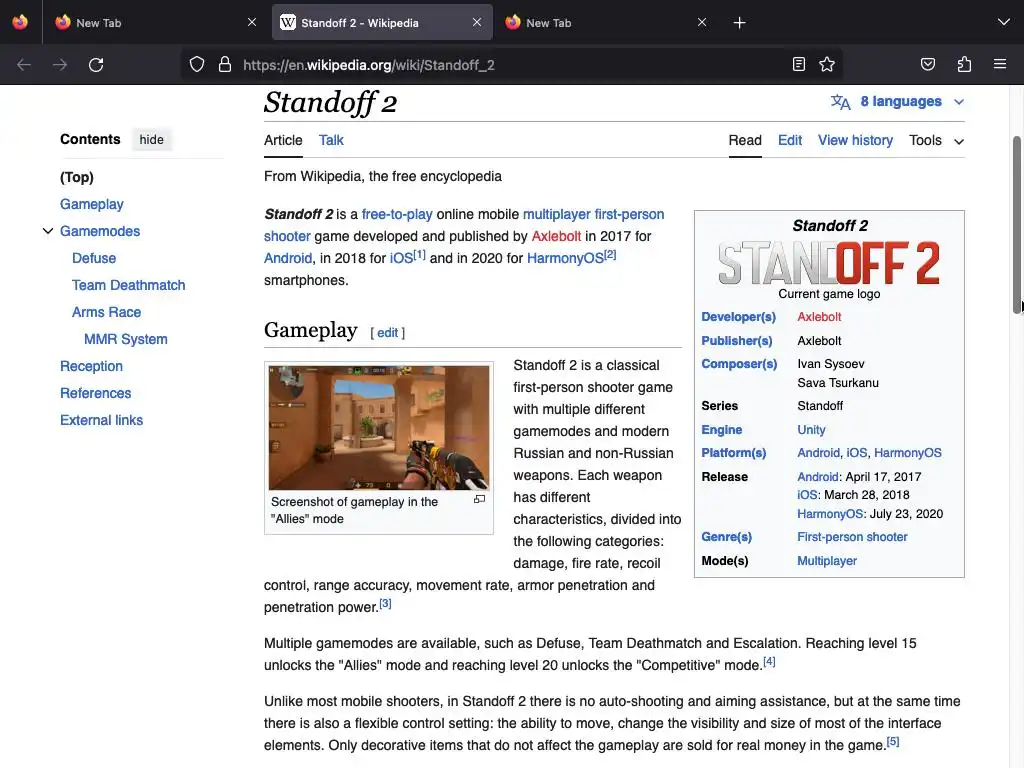Click the languages translate icon

[x=840, y=102]
